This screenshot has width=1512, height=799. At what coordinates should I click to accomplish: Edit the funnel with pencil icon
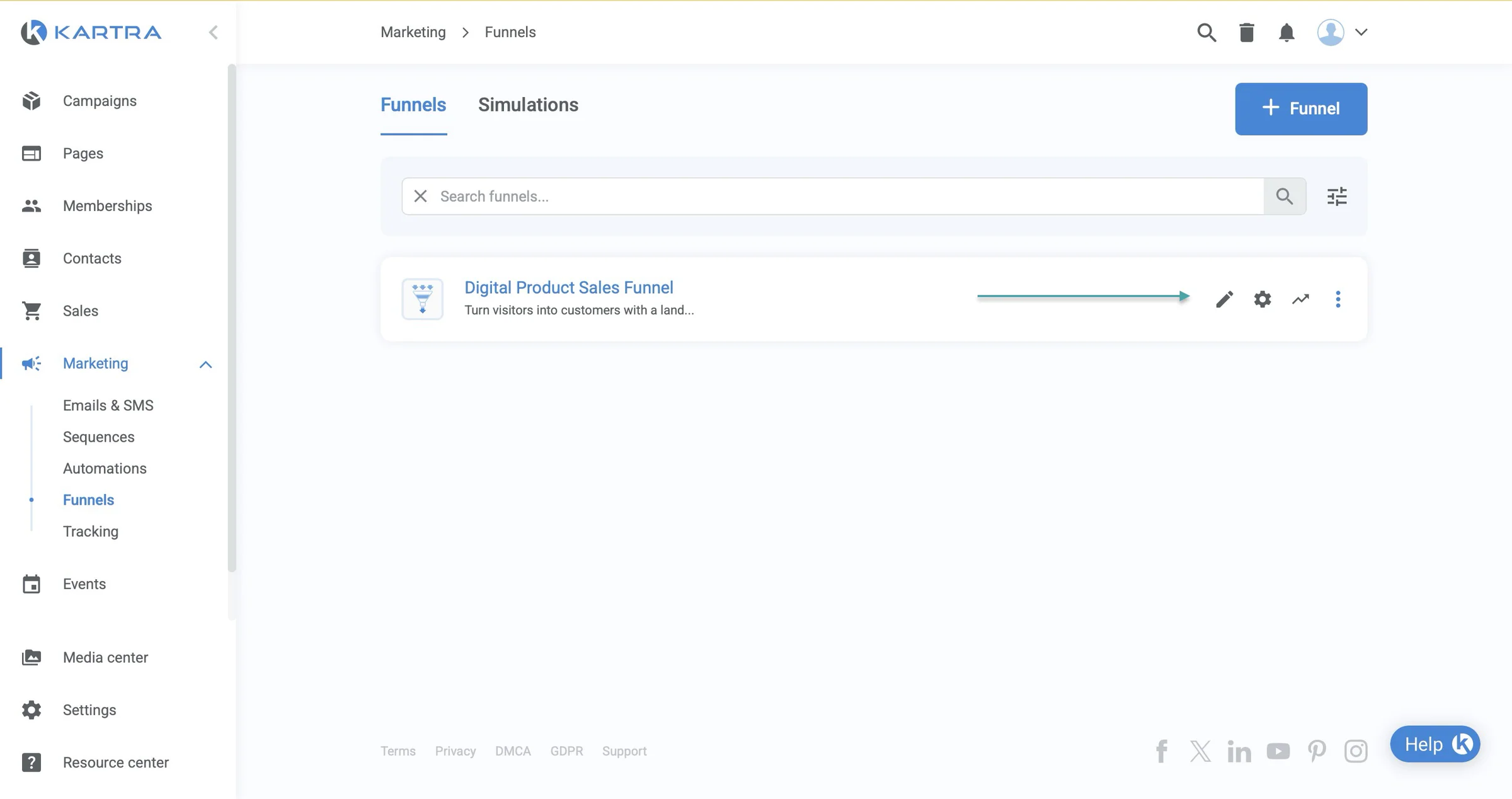[1224, 299]
